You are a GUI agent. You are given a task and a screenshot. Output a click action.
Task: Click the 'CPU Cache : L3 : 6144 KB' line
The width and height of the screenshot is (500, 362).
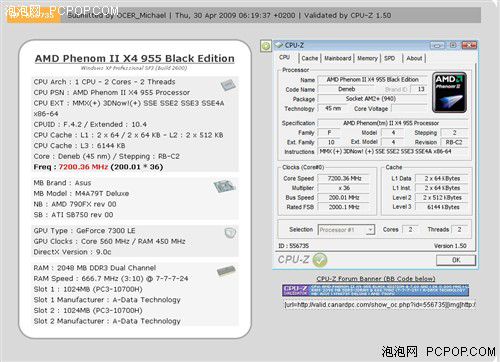point(79,146)
